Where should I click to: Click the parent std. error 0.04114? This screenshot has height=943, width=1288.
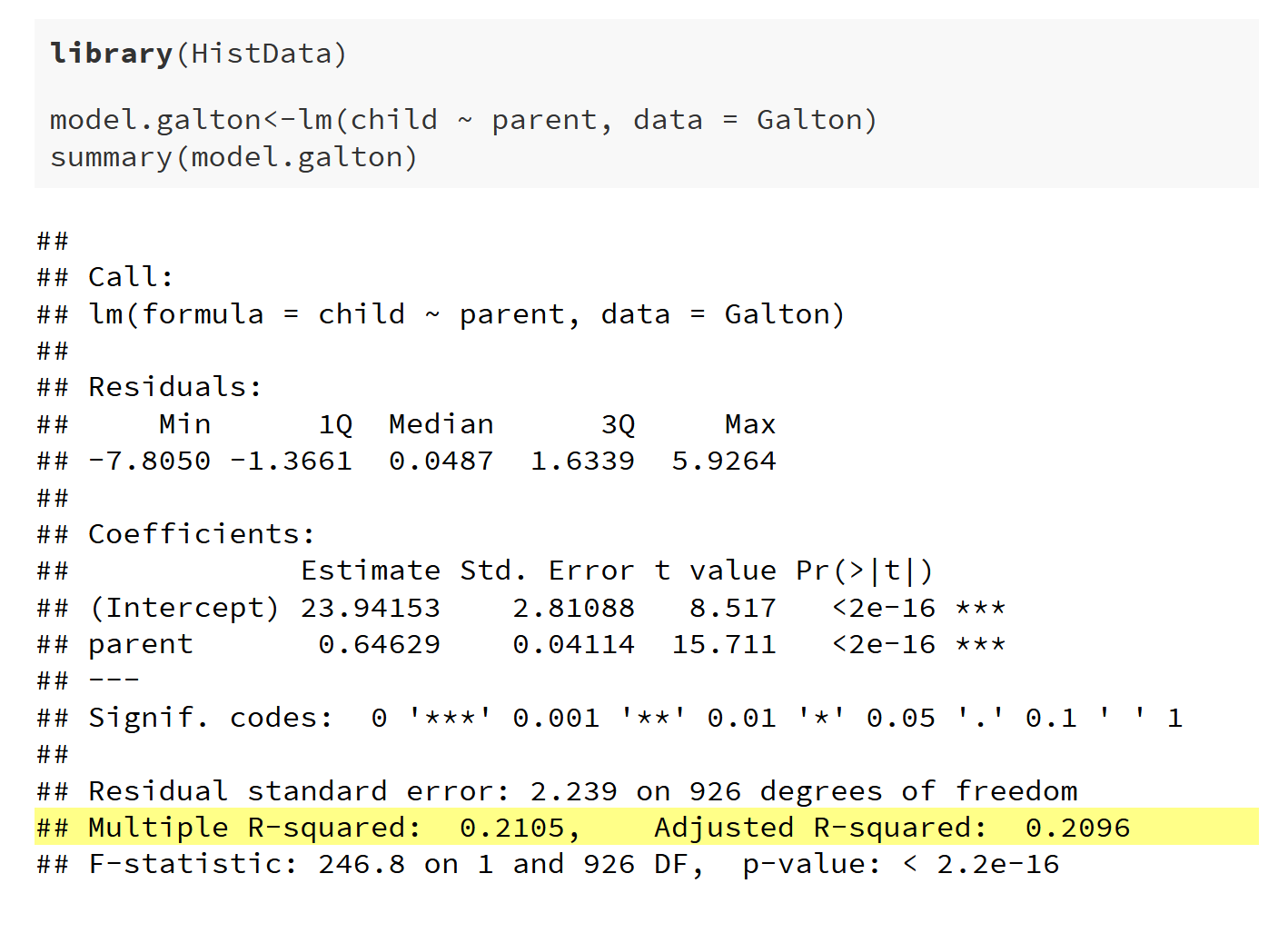point(573,644)
